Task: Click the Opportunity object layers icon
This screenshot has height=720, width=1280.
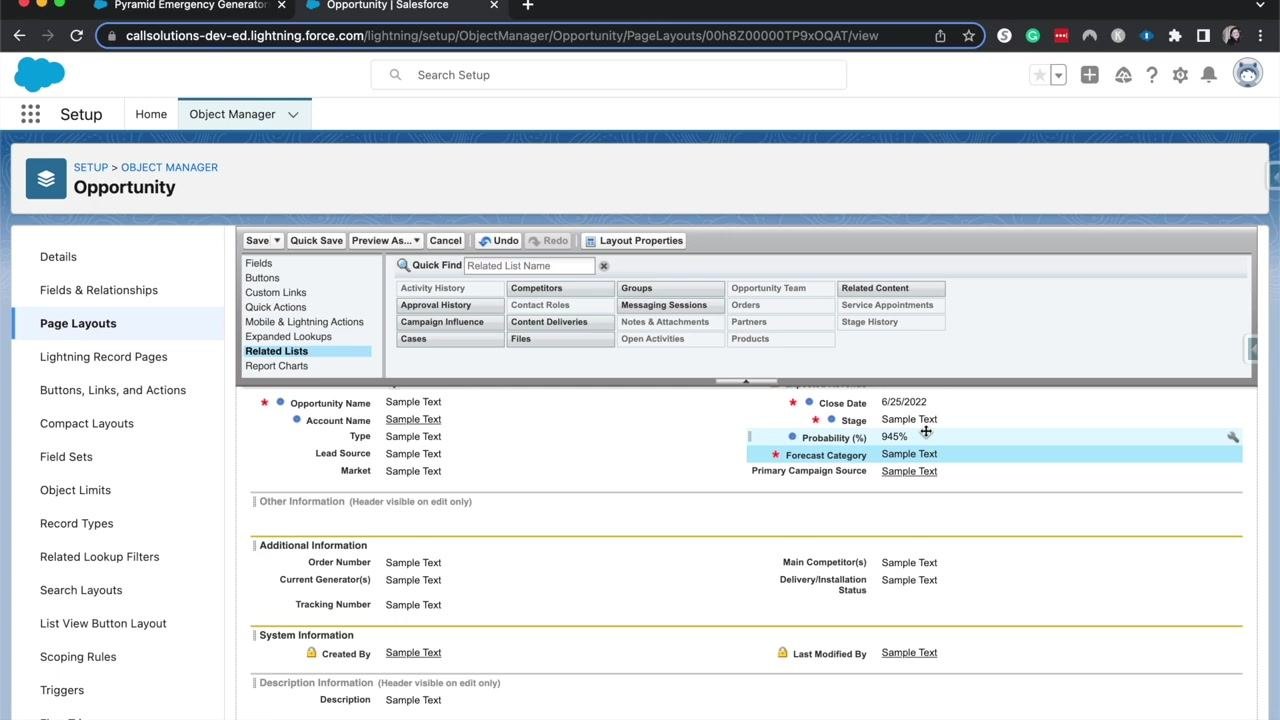Action: pos(46,179)
